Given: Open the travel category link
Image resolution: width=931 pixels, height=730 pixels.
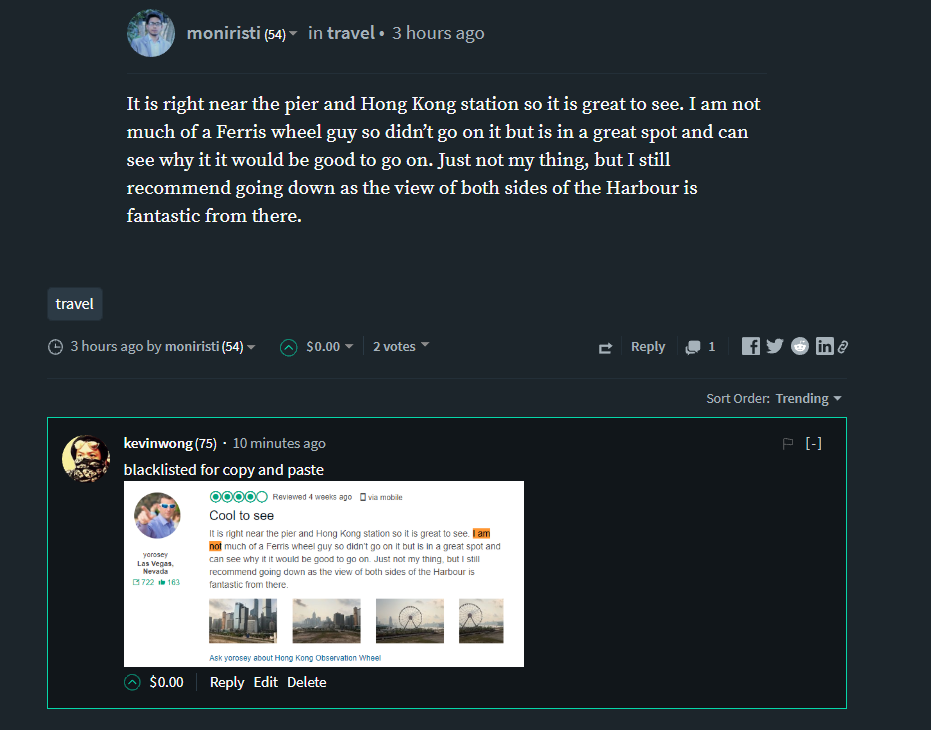Looking at the screenshot, I should pyautogui.click(x=351, y=33).
